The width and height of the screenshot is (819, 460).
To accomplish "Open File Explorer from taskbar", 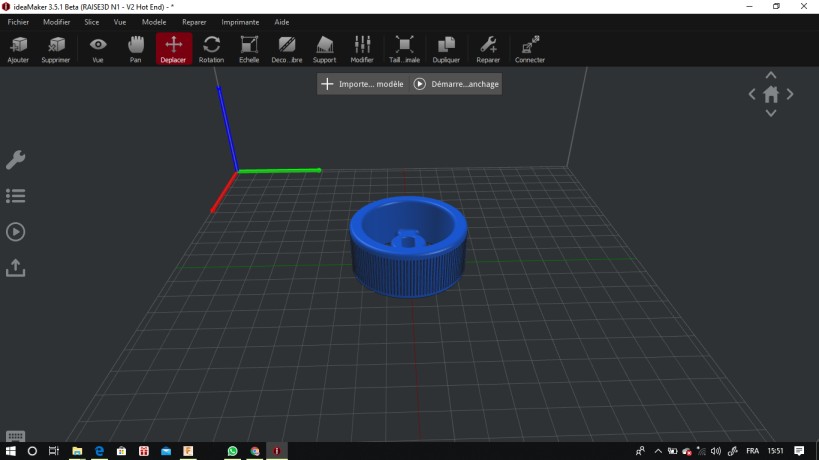I will pyautogui.click(x=77, y=451).
